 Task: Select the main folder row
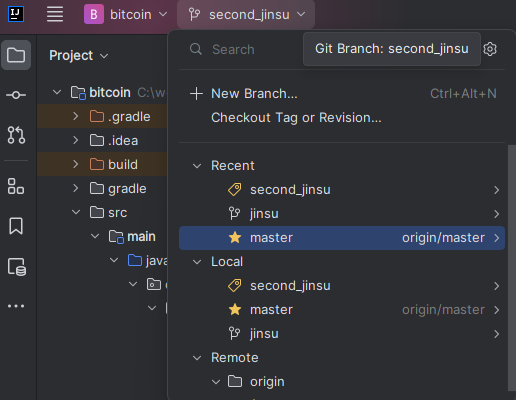point(103,236)
